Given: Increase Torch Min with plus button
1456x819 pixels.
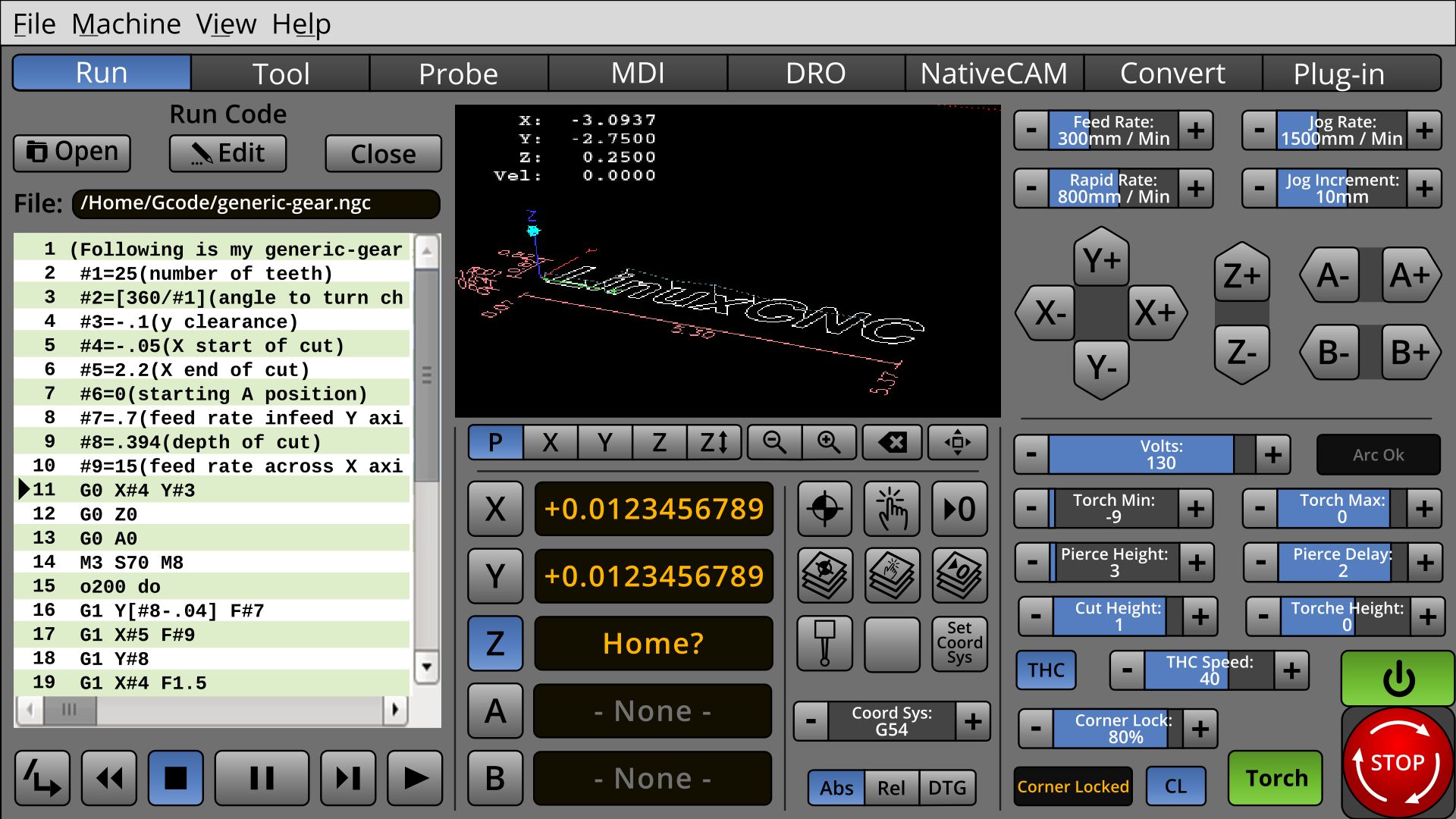Looking at the screenshot, I should [x=1195, y=508].
